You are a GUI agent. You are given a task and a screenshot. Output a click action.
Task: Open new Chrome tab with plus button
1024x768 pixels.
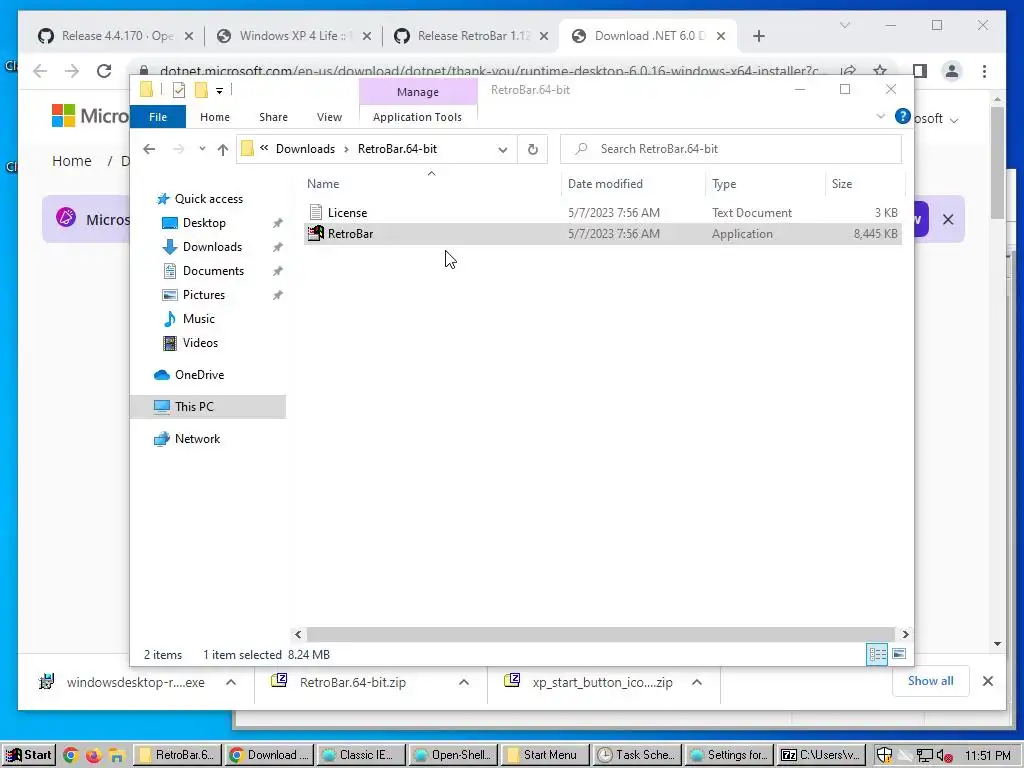(758, 36)
